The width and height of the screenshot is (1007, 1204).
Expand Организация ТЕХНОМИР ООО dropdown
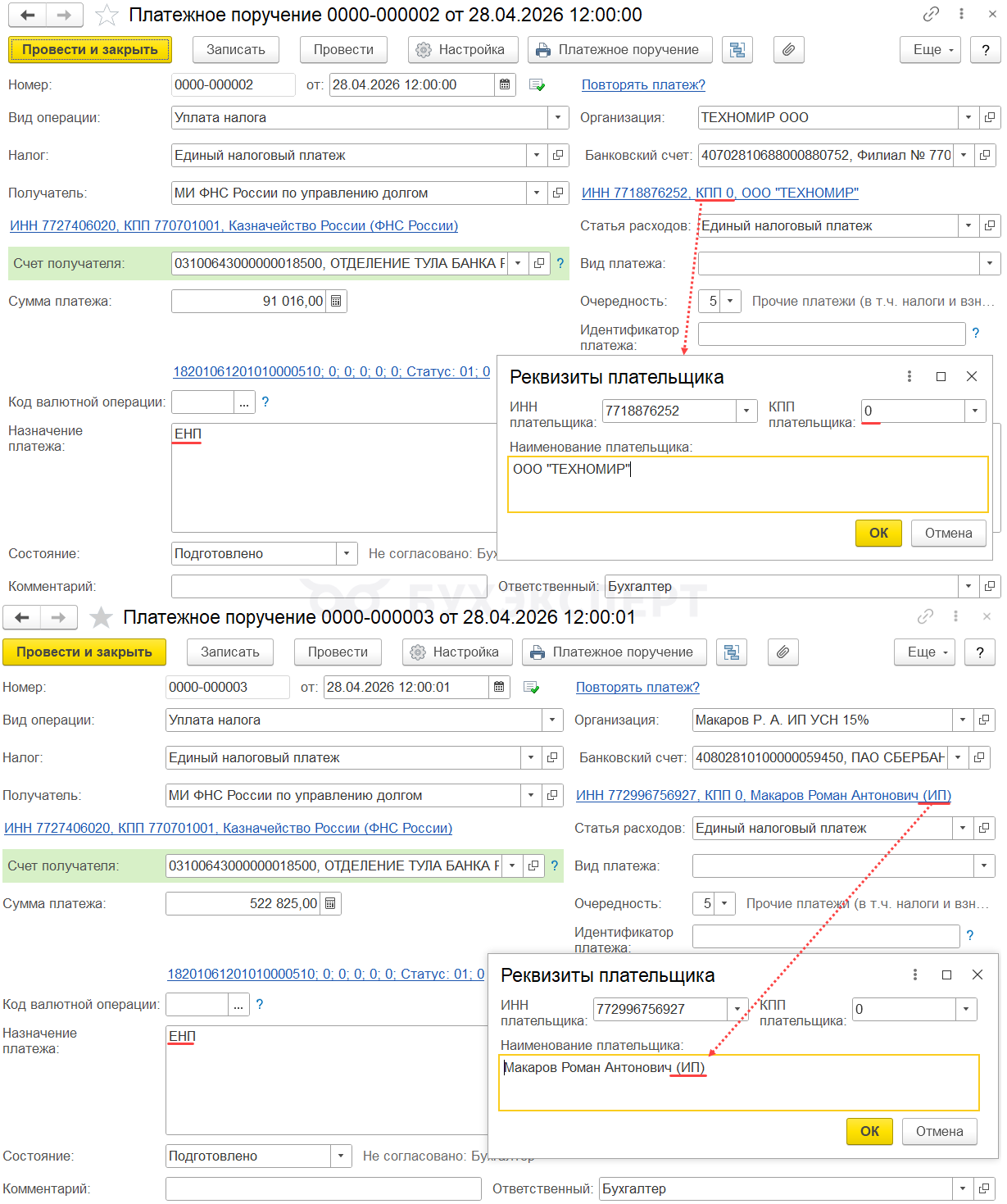pos(968,117)
